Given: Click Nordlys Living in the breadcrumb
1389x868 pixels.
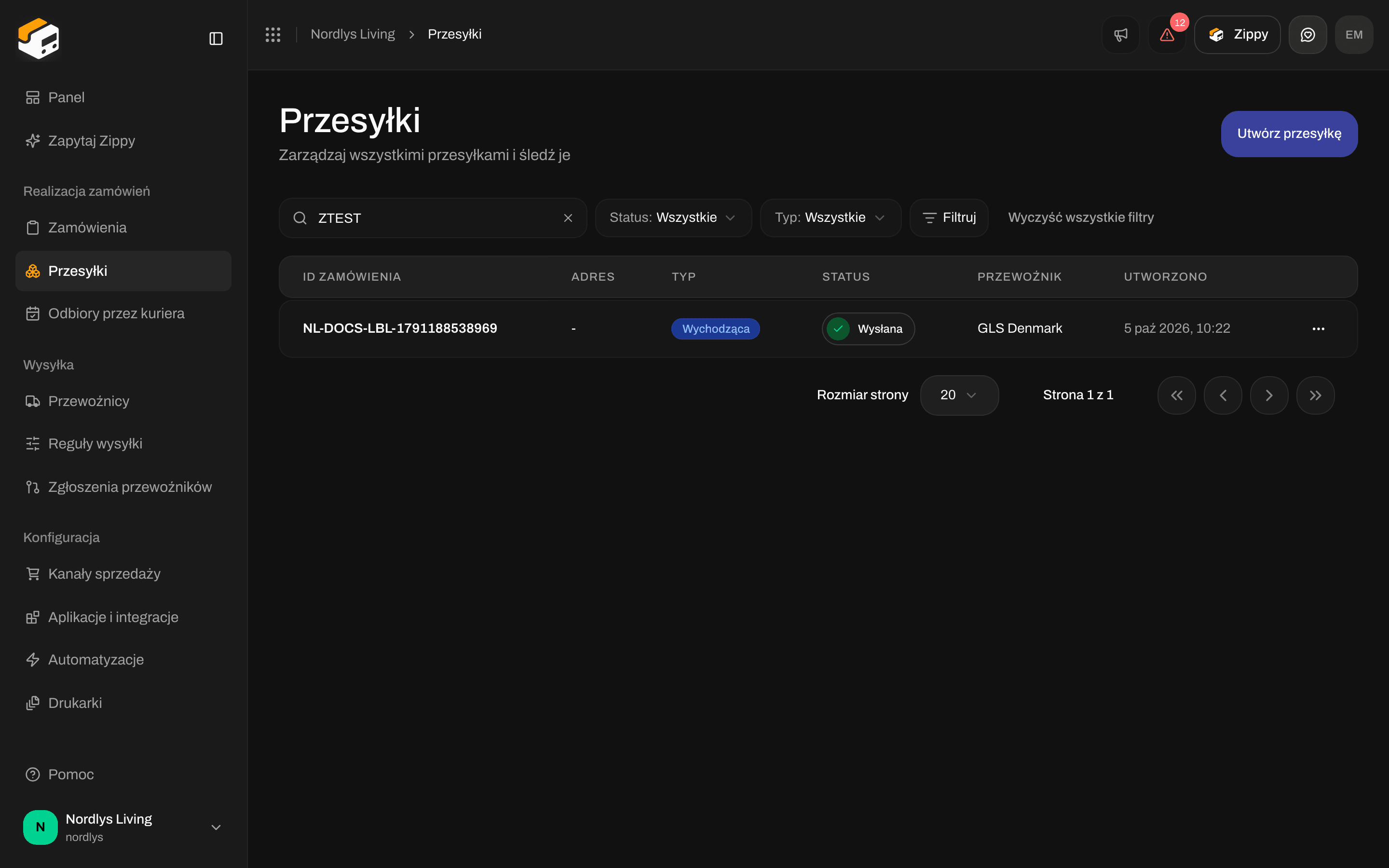Looking at the screenshot, I should coord(353,34).
